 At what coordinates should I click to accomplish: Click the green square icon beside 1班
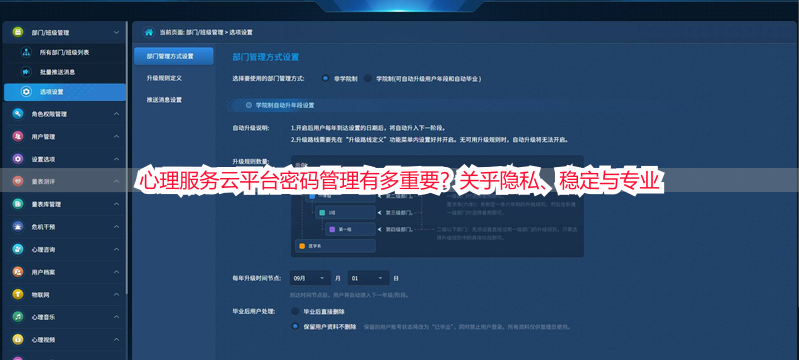[x=322, y=213]
